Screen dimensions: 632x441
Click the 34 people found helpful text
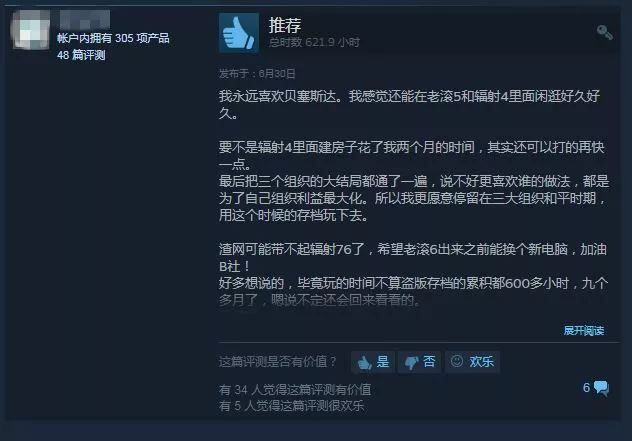tap(295, 389)
